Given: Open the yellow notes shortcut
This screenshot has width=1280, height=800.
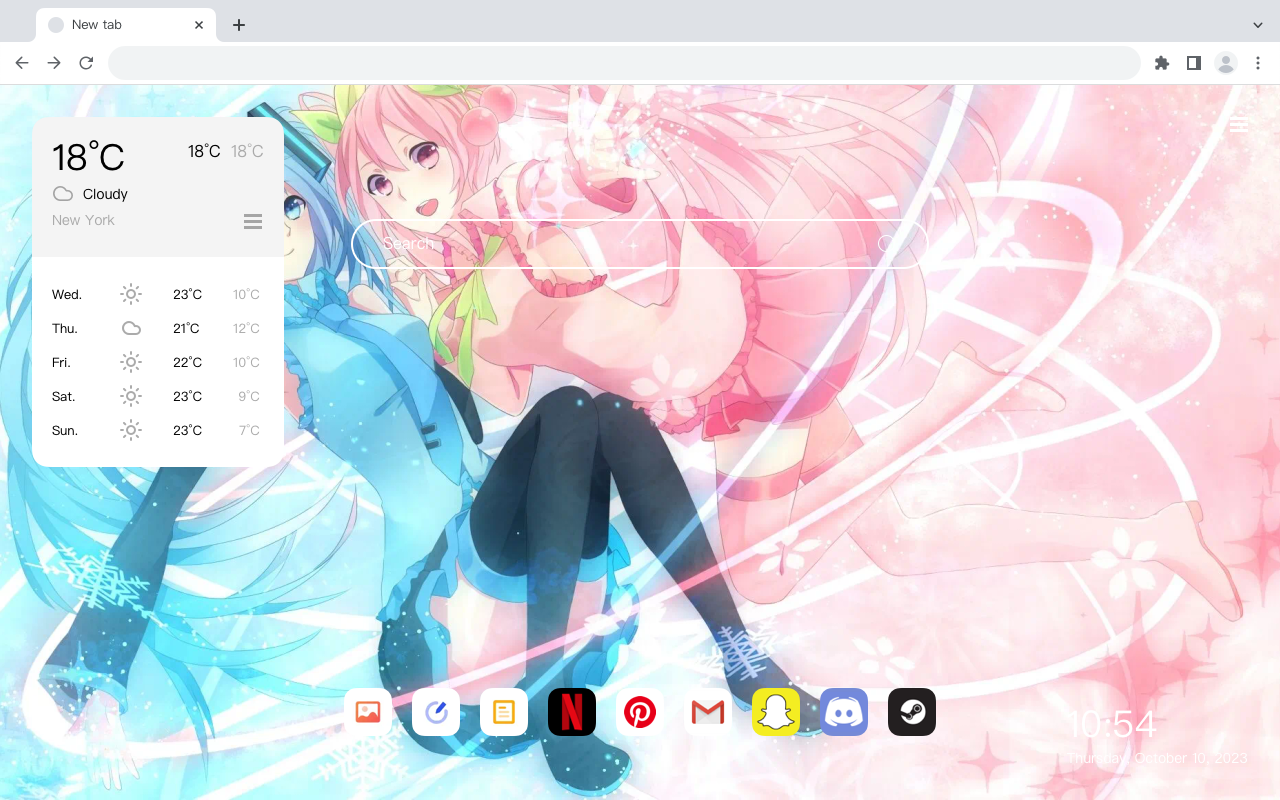Looking at the screenshot, I should tap(504, 712).
